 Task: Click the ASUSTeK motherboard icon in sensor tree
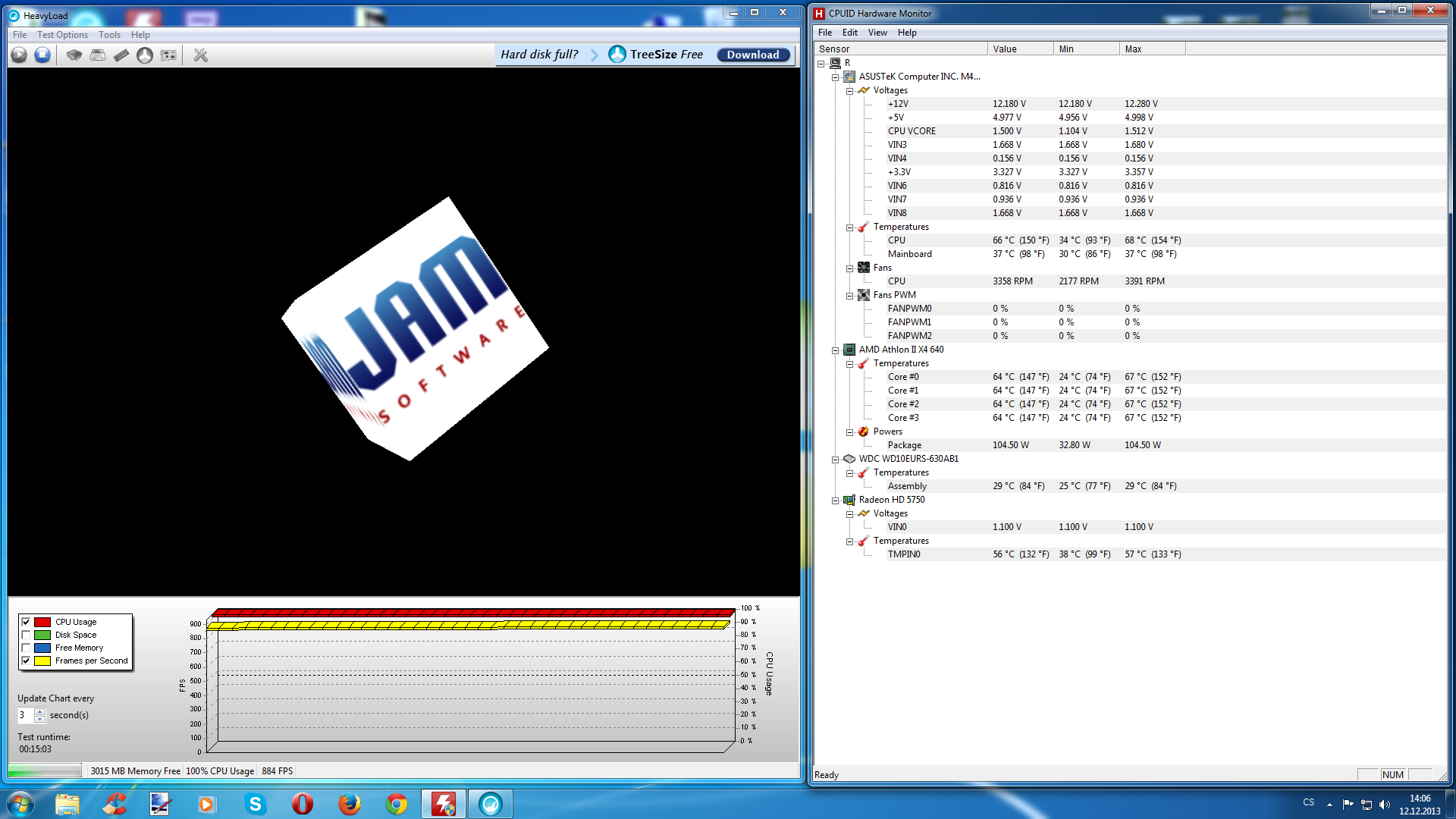(849, 77)
